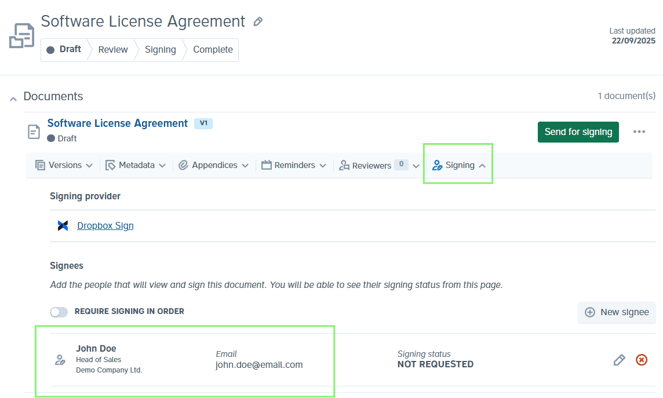The height and width of the screenshot is (398, 663).
Task: Click the Signing person-pen icon in toolbar
Action: pos(437,165)
